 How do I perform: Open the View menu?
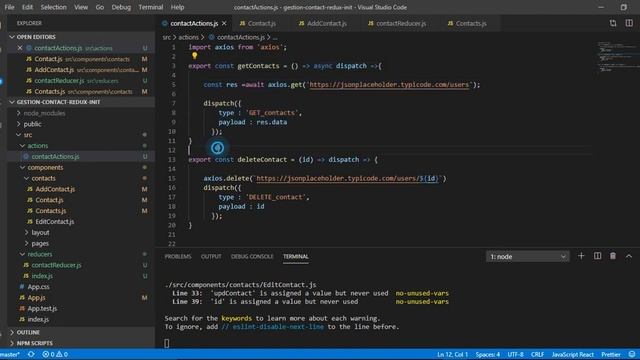(81, 7)
